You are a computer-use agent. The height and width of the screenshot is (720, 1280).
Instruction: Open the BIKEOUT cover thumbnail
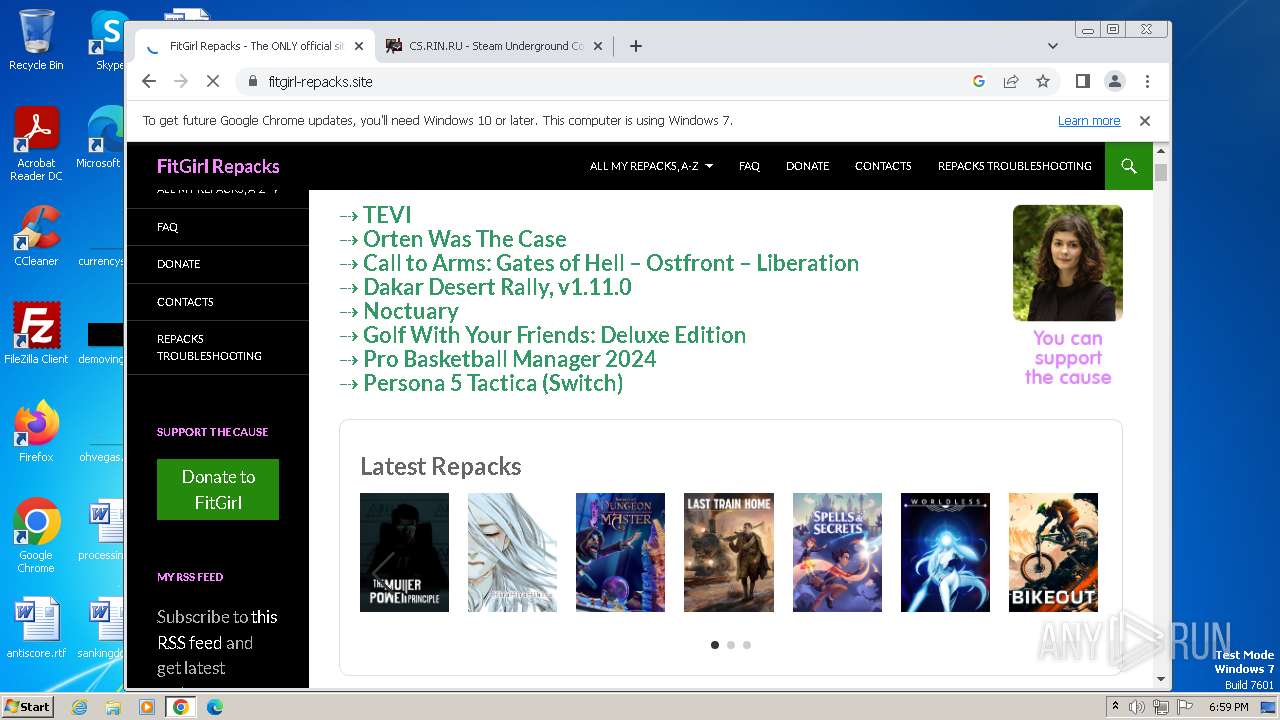[1053, 552]
